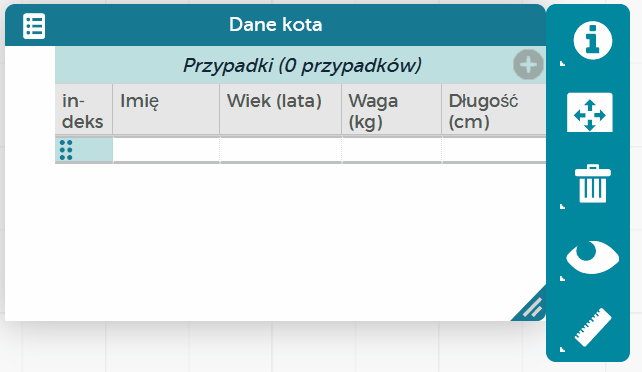Click the Przypadki (0 przypadków) collection title
The height and width of the screenshot is (372, 642).
302,65
